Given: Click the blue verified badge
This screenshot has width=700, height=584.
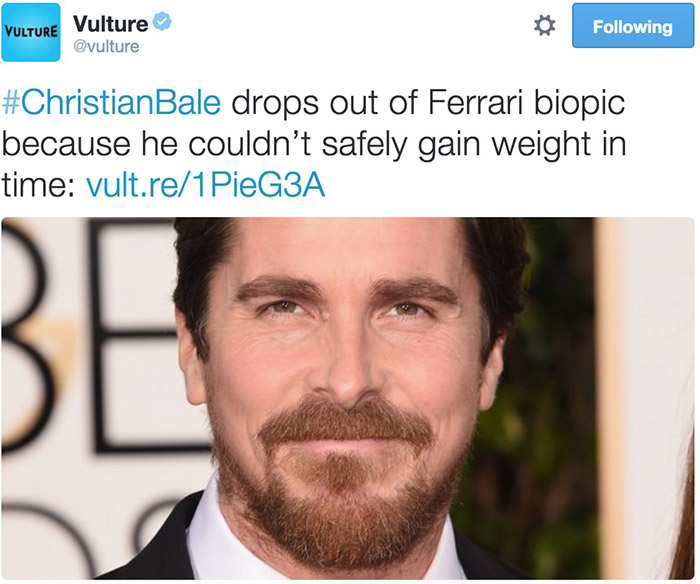Looking at the screenshot, I should [162, 21].
